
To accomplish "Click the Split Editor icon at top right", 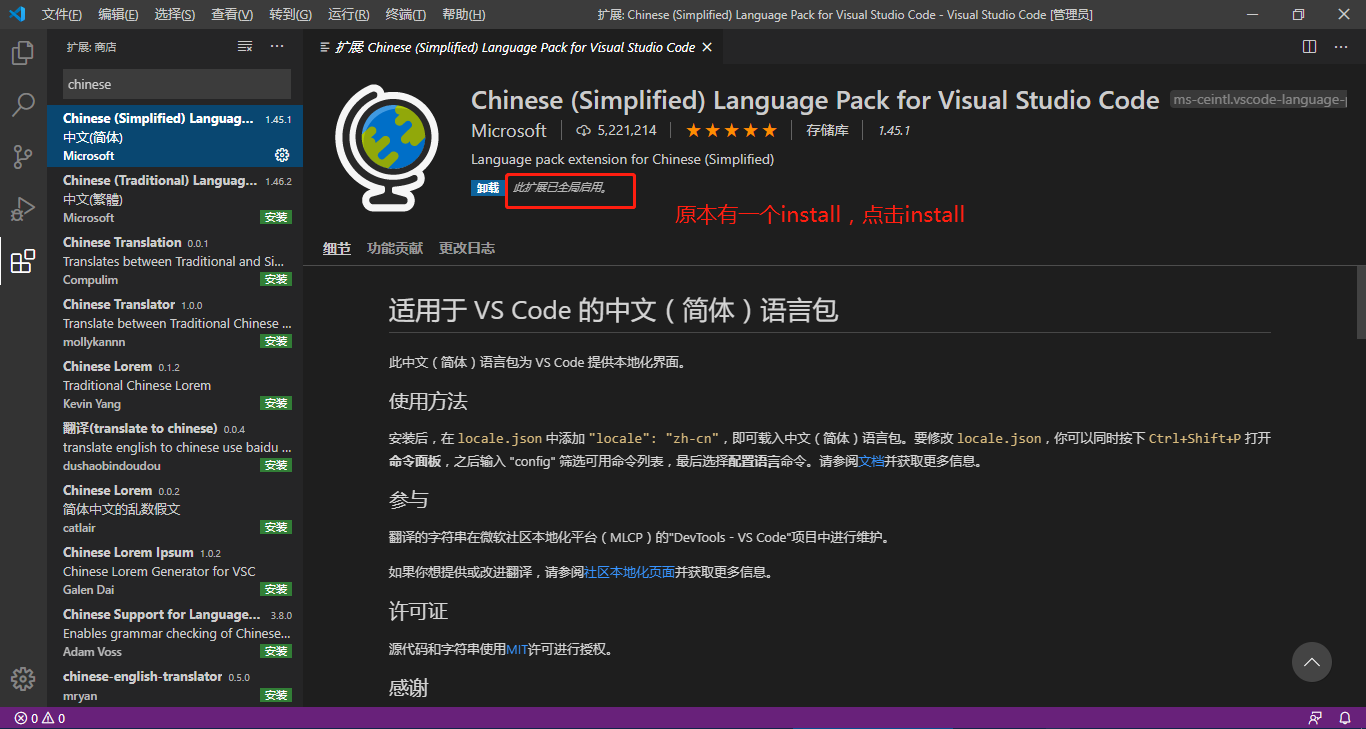I will [x=1310, y=46].
